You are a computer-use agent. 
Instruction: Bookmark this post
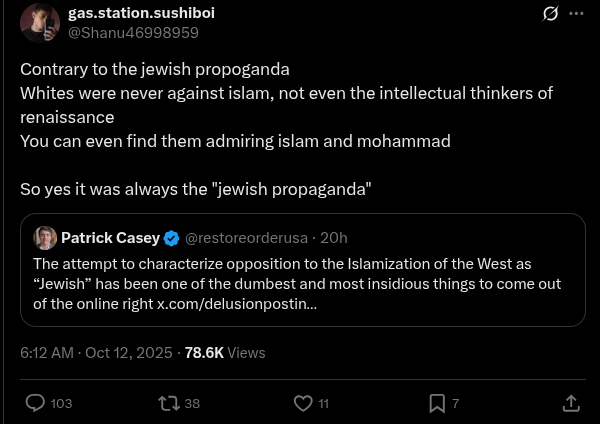(x=437, y=403)
